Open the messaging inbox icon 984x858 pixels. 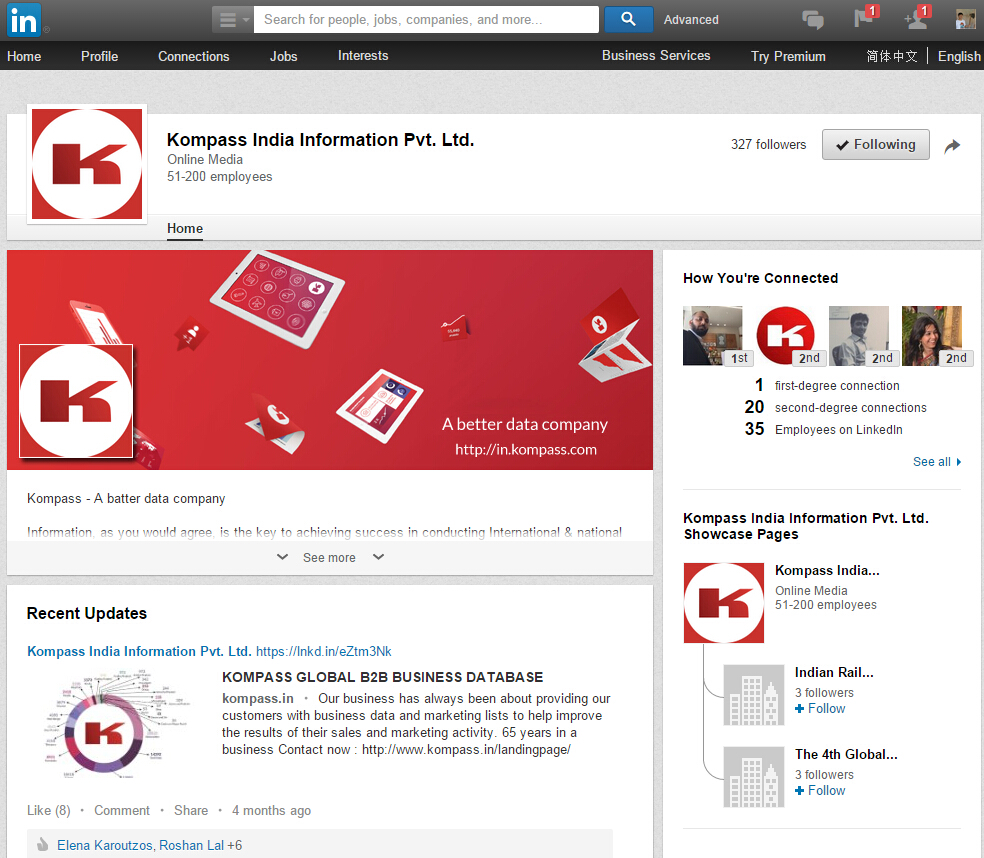813,19
